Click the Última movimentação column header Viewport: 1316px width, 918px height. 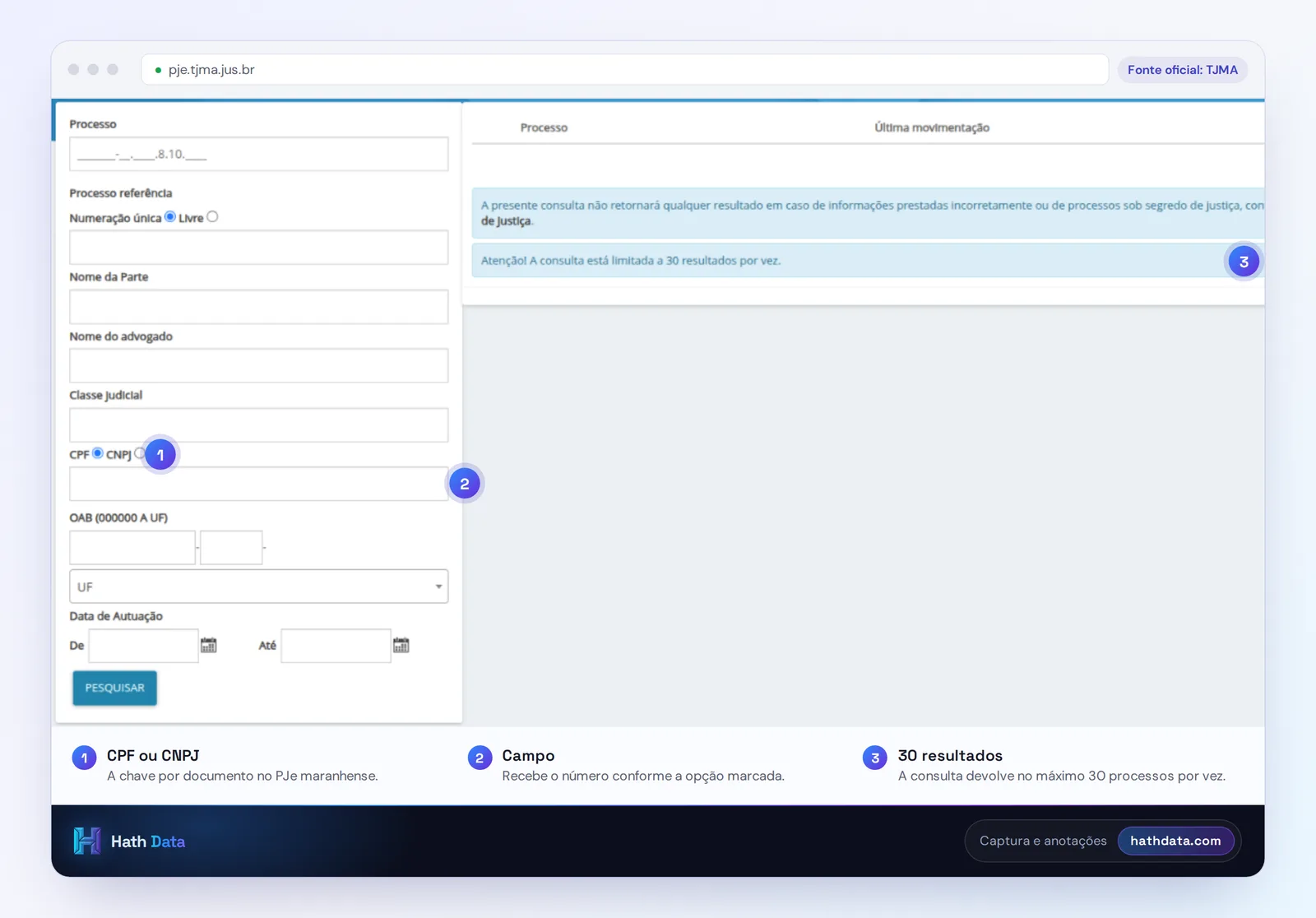click(x=932, y=128)
